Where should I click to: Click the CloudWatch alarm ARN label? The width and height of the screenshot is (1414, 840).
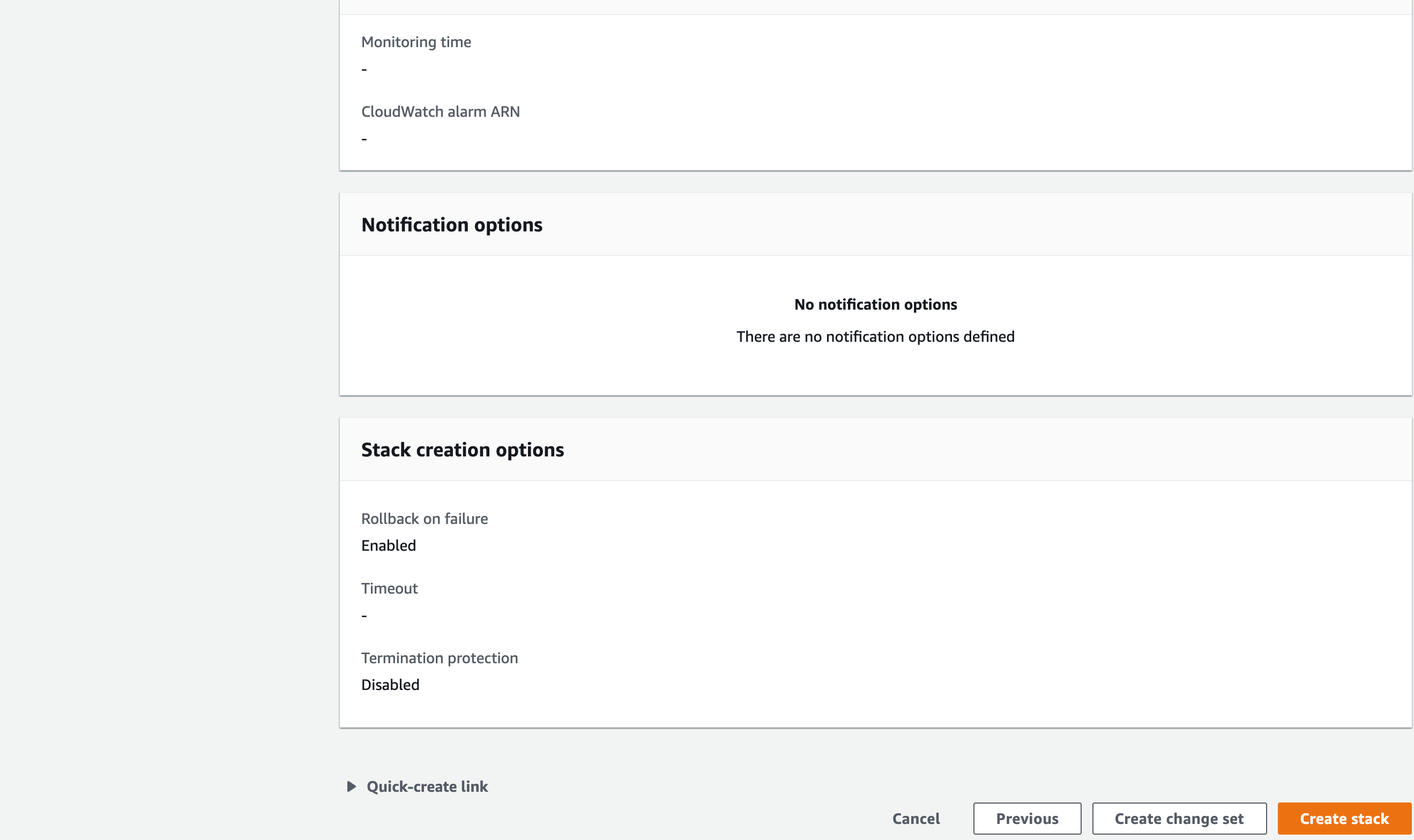point(441,111)
